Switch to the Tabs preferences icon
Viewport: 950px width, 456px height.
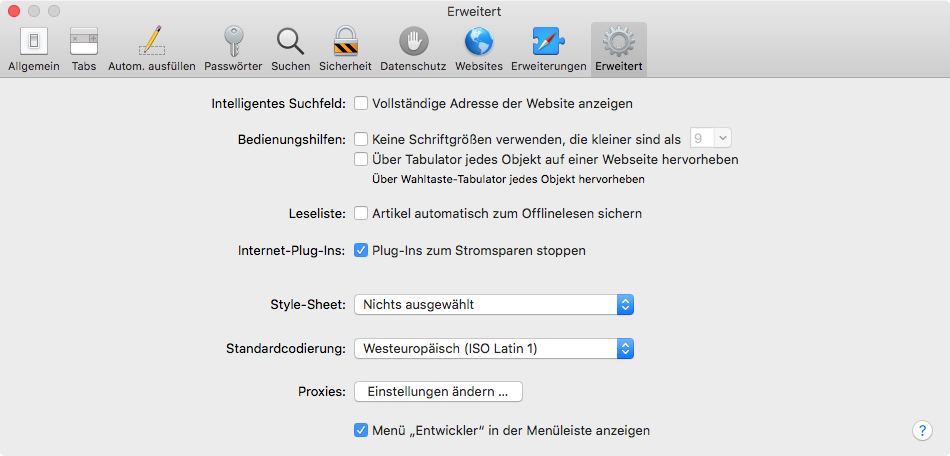84,50
